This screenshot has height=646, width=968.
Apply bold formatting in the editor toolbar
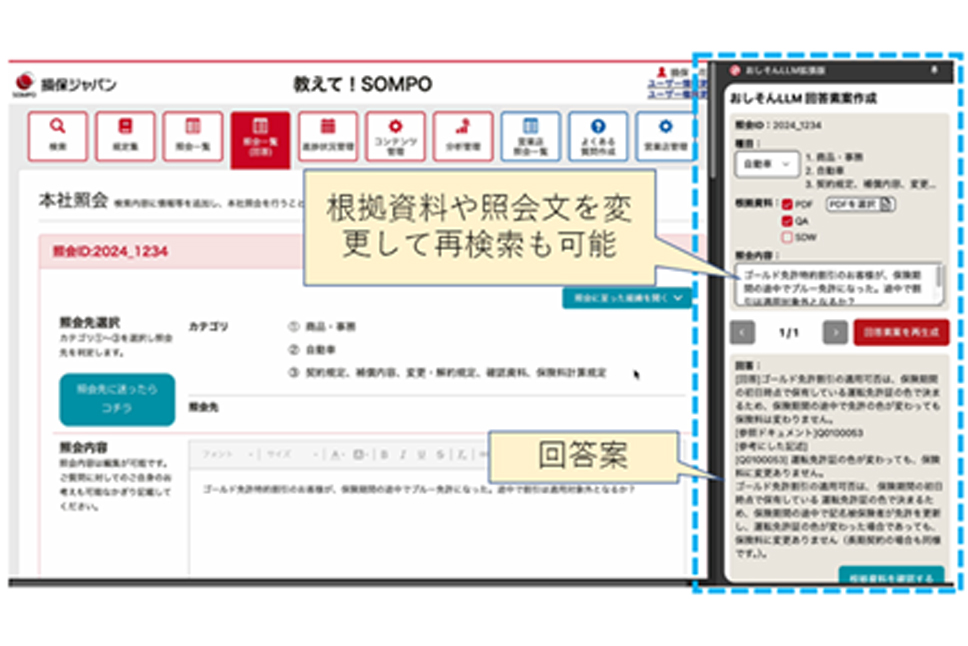(x=384, y=455)
